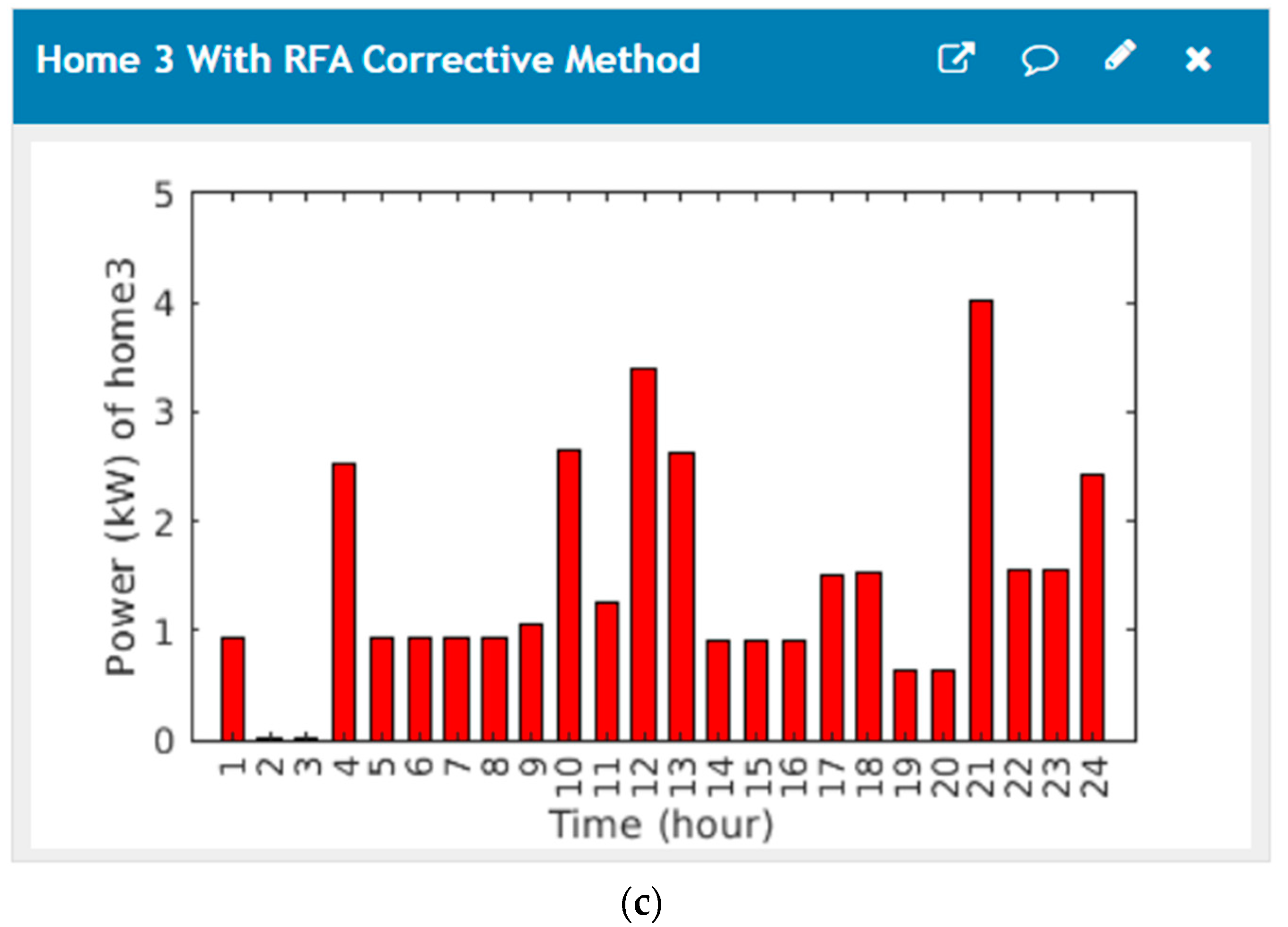Click the bar at hour 1
The width and height of the screenshot is (1288, 927).
coord(233,689)
